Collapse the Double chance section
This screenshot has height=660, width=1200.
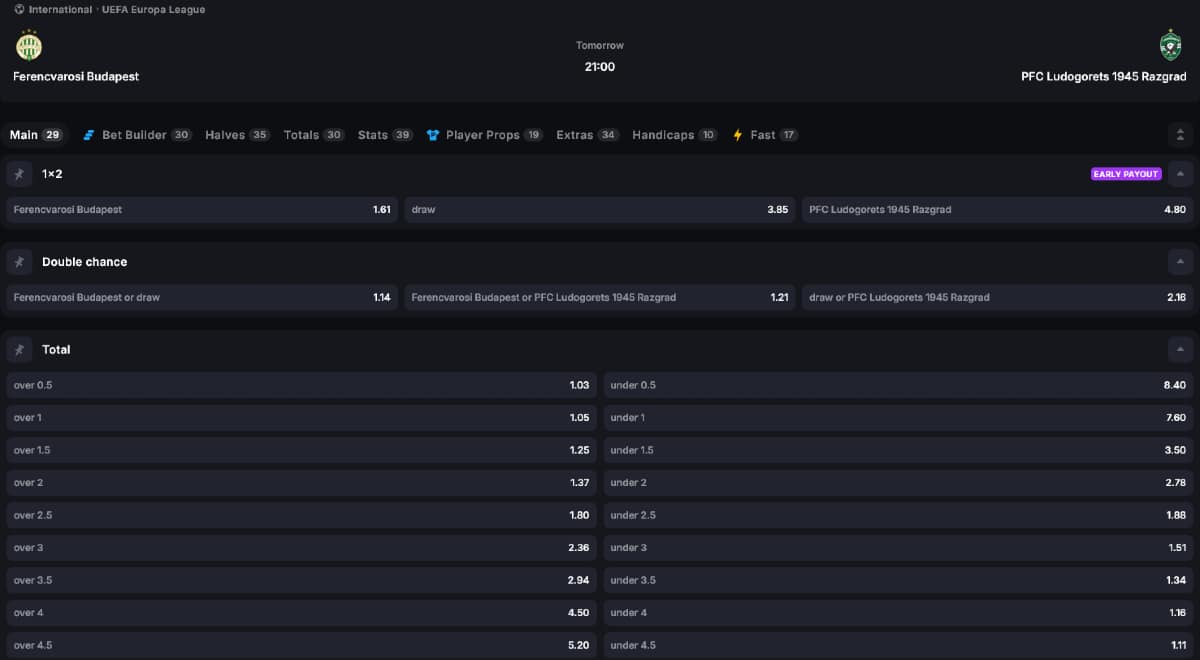[1180, 262]
